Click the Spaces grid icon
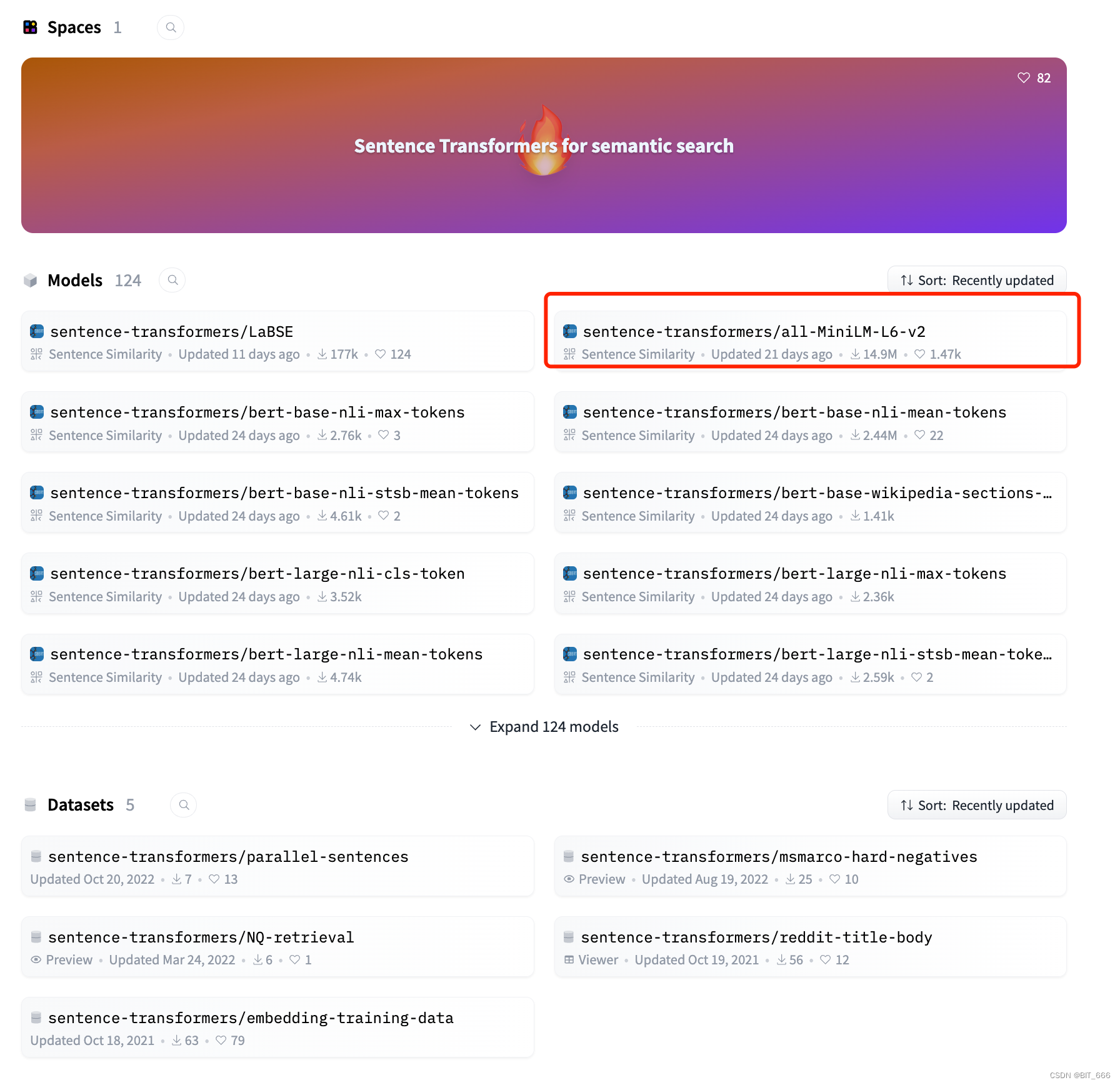This screenshot has height=1085, width=1120. [30, 27]
